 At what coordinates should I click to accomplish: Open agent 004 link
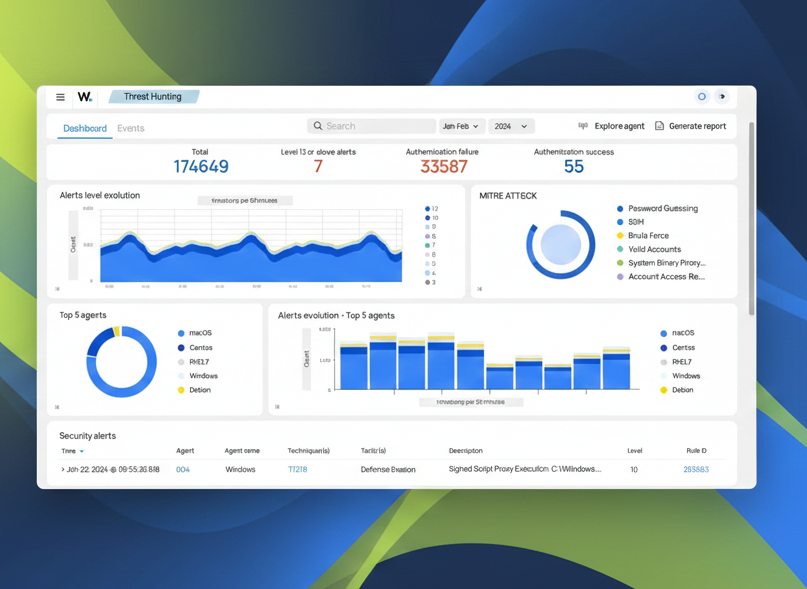(x=183, y=469)
